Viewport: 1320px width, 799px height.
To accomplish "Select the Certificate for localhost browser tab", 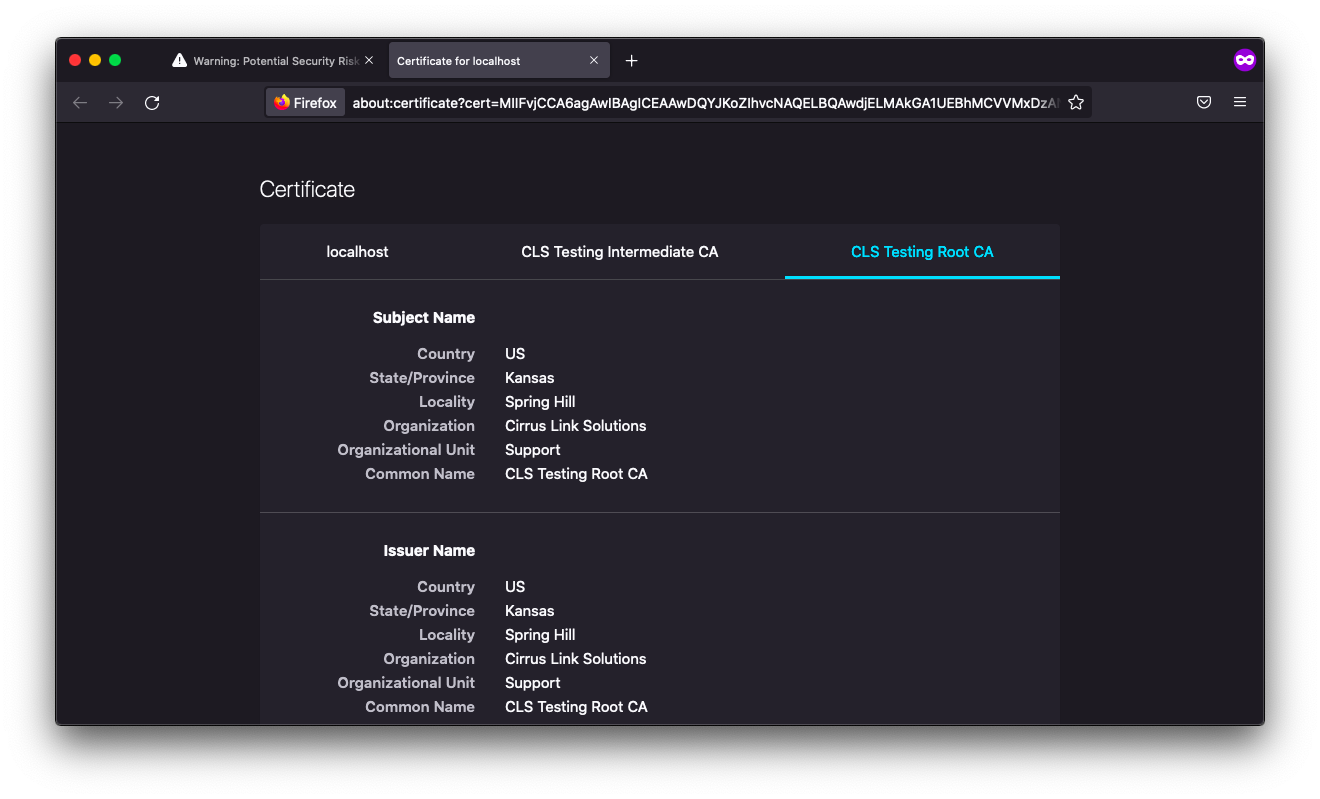I will click(x=498, y=61).
